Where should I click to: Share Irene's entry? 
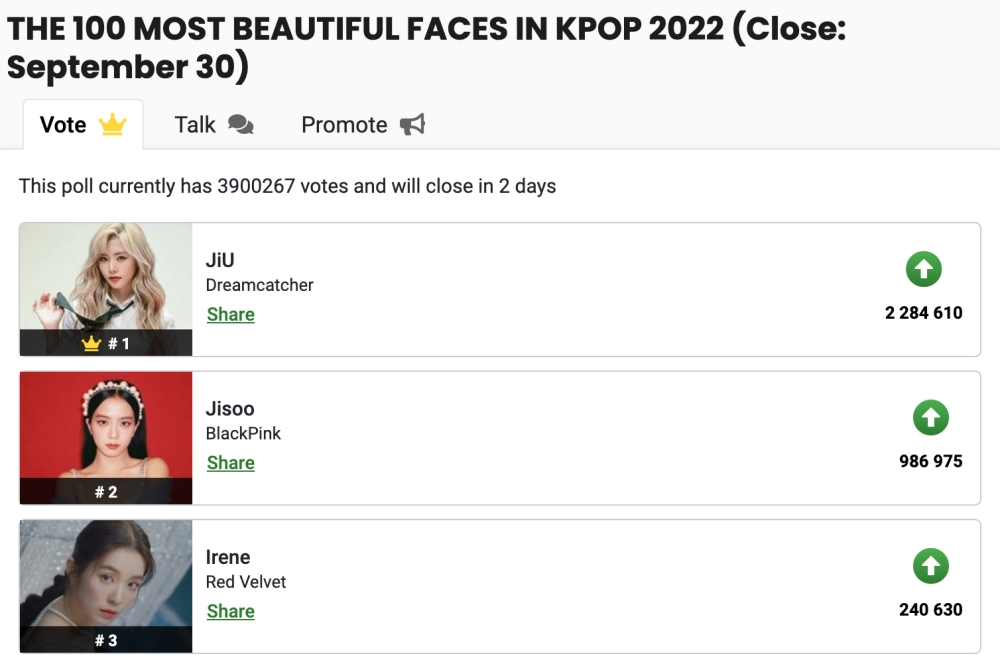[230, 611]
